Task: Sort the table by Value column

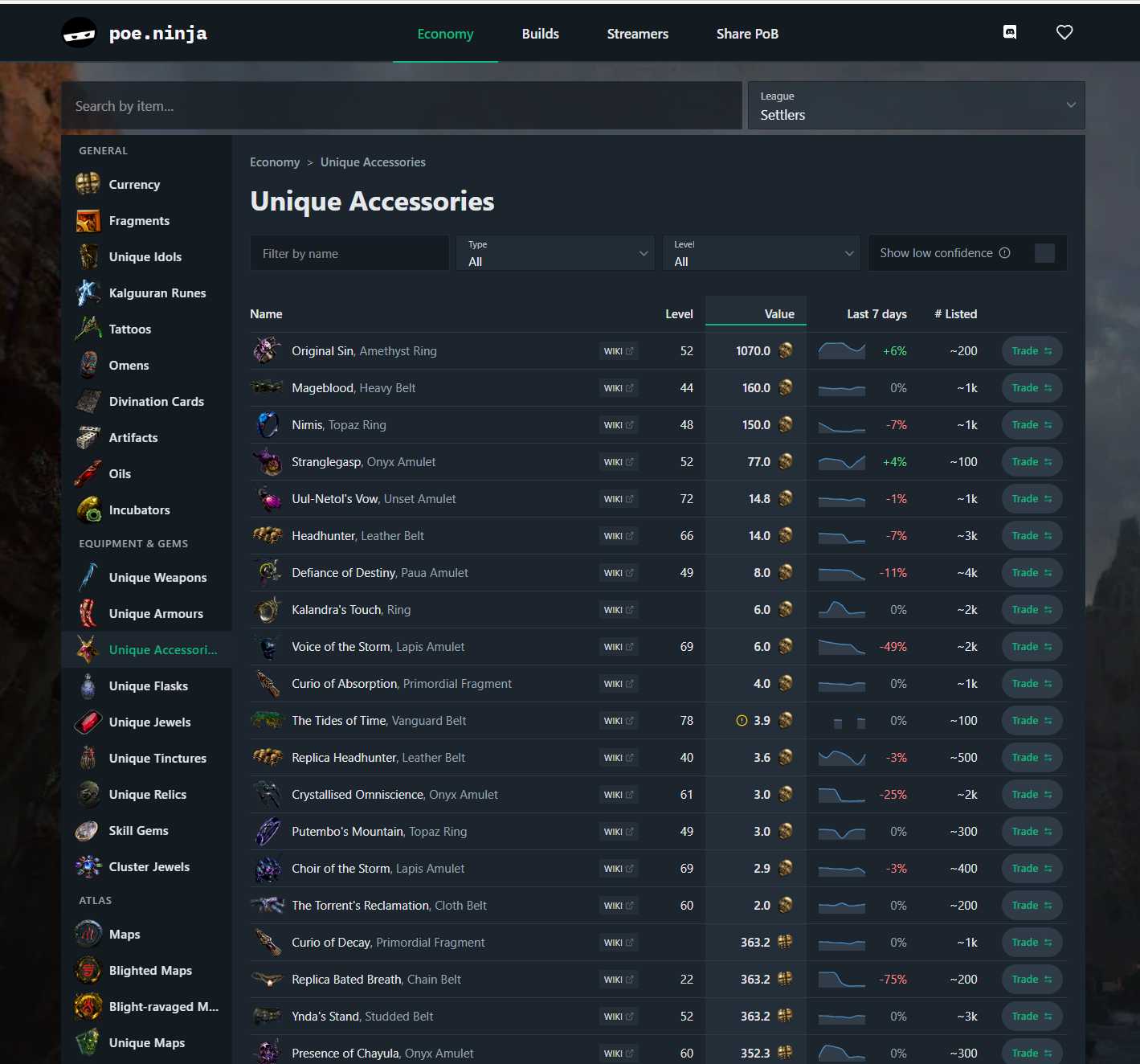Action: 778,314
